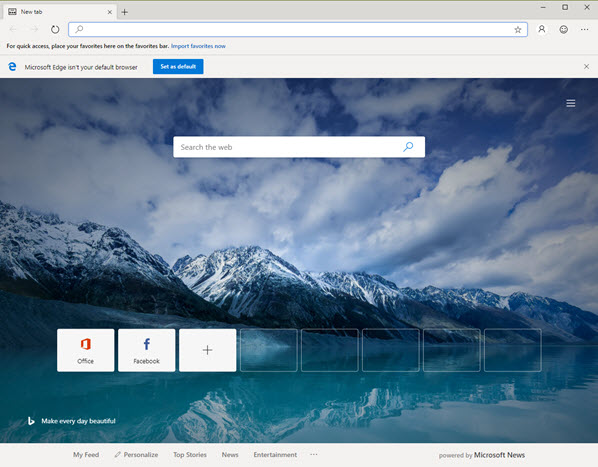Click the Set as default button

pos(178,66)
